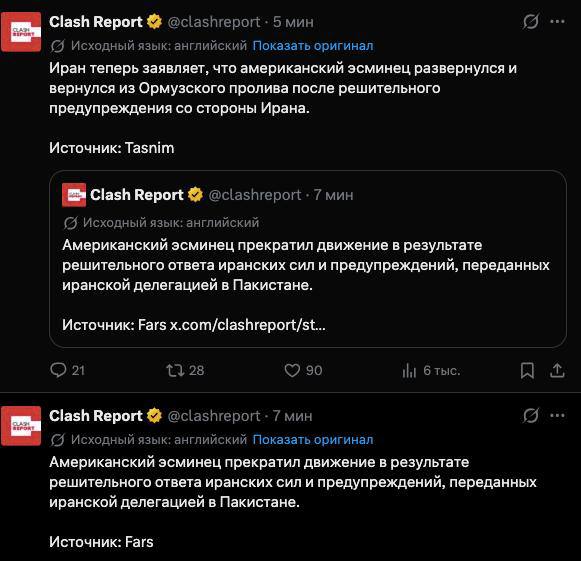Share the first tweet via upload icon
This screenshot has width=581, height=561.
[x=557, y=370]
